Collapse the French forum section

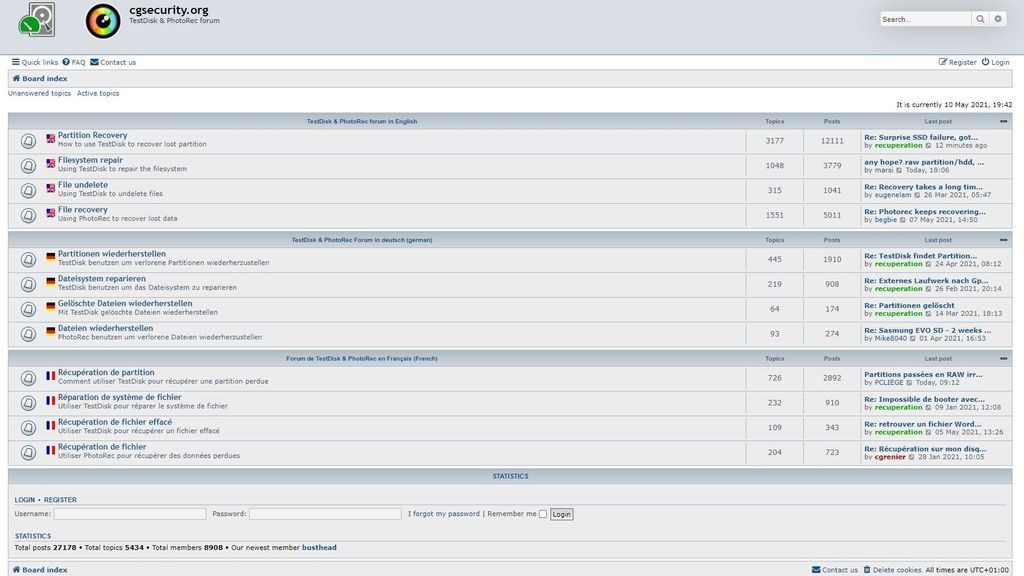(1004, 358)
